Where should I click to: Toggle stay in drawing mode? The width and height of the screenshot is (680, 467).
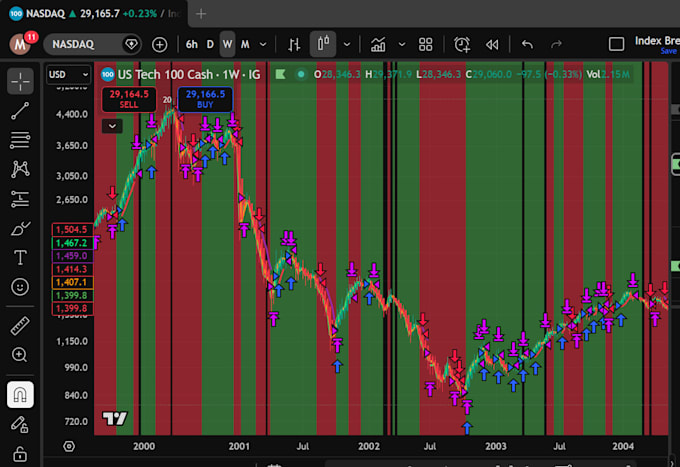20,424
